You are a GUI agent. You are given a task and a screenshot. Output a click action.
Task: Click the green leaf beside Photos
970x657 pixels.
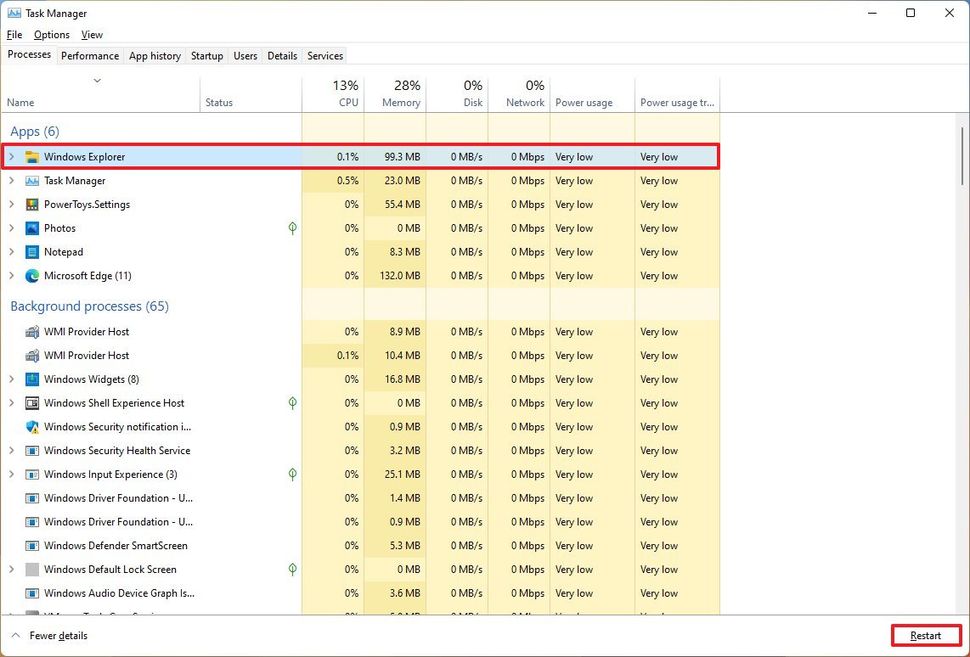click(x=292, y=228)
